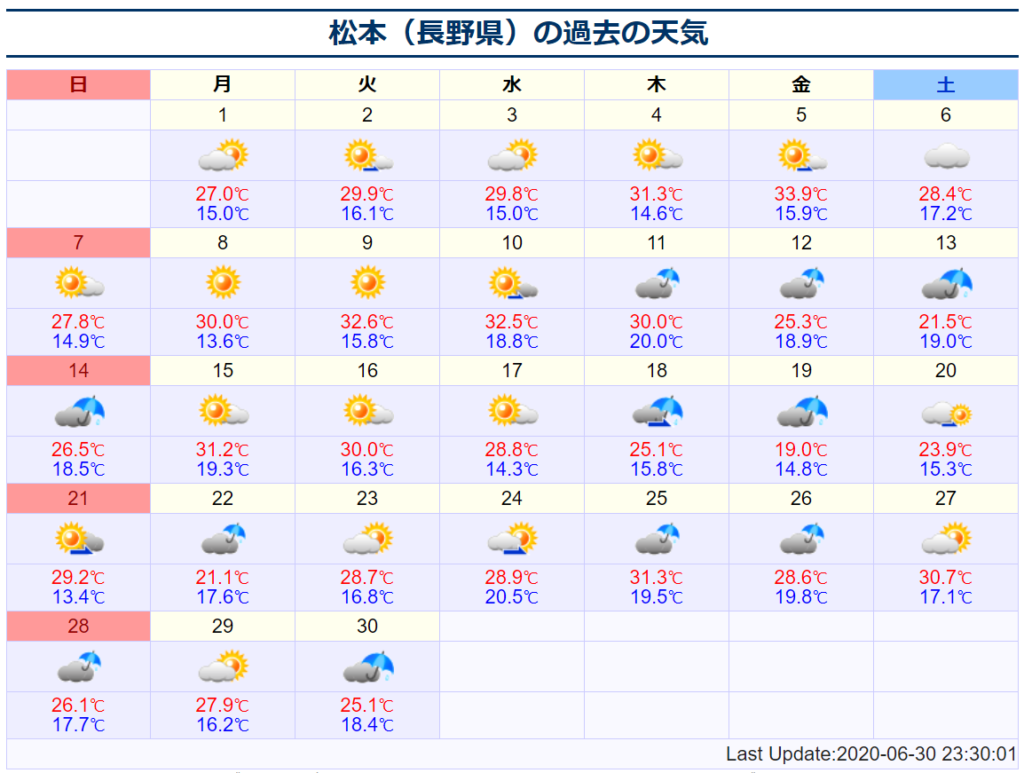Click the Last Update timestamp text

tap(870, 754)
